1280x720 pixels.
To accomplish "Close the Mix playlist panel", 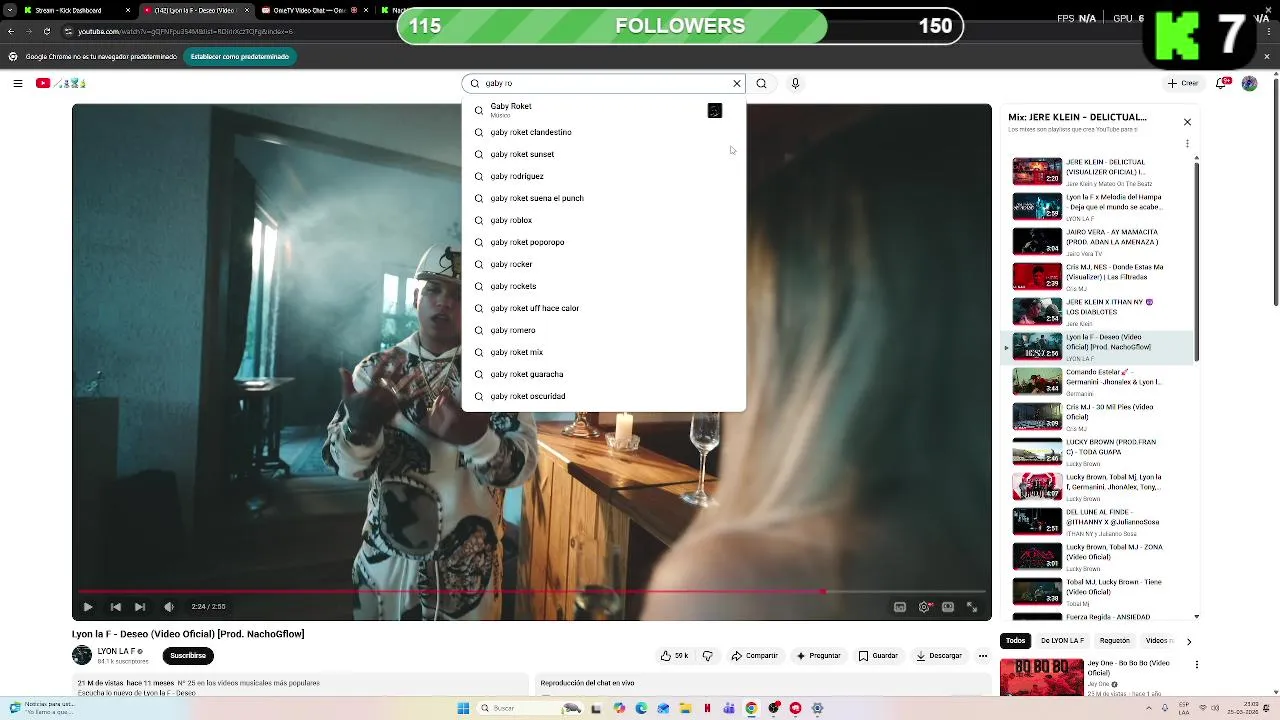I will [1187, 122].
